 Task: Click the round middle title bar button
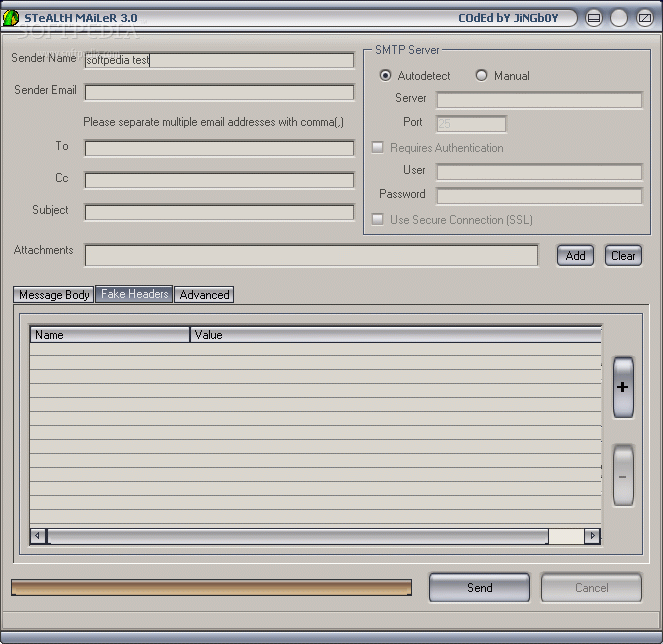619,18
